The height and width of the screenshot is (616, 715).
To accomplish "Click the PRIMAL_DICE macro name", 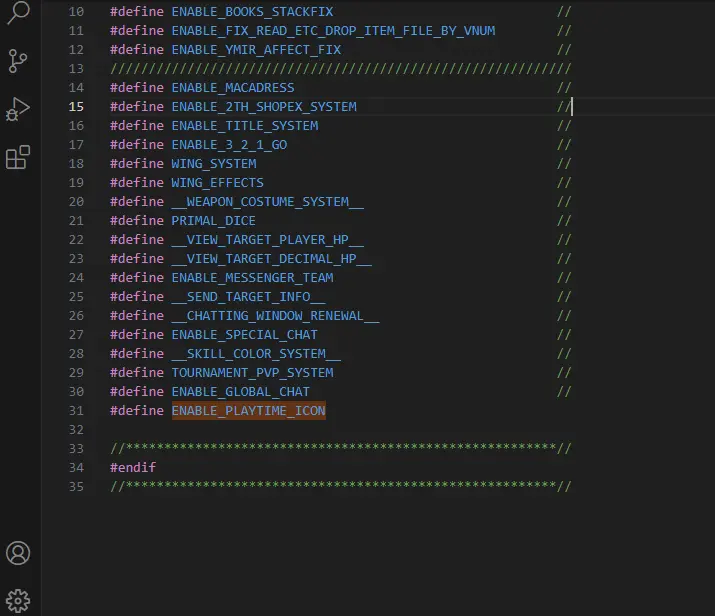I will 213,221.
